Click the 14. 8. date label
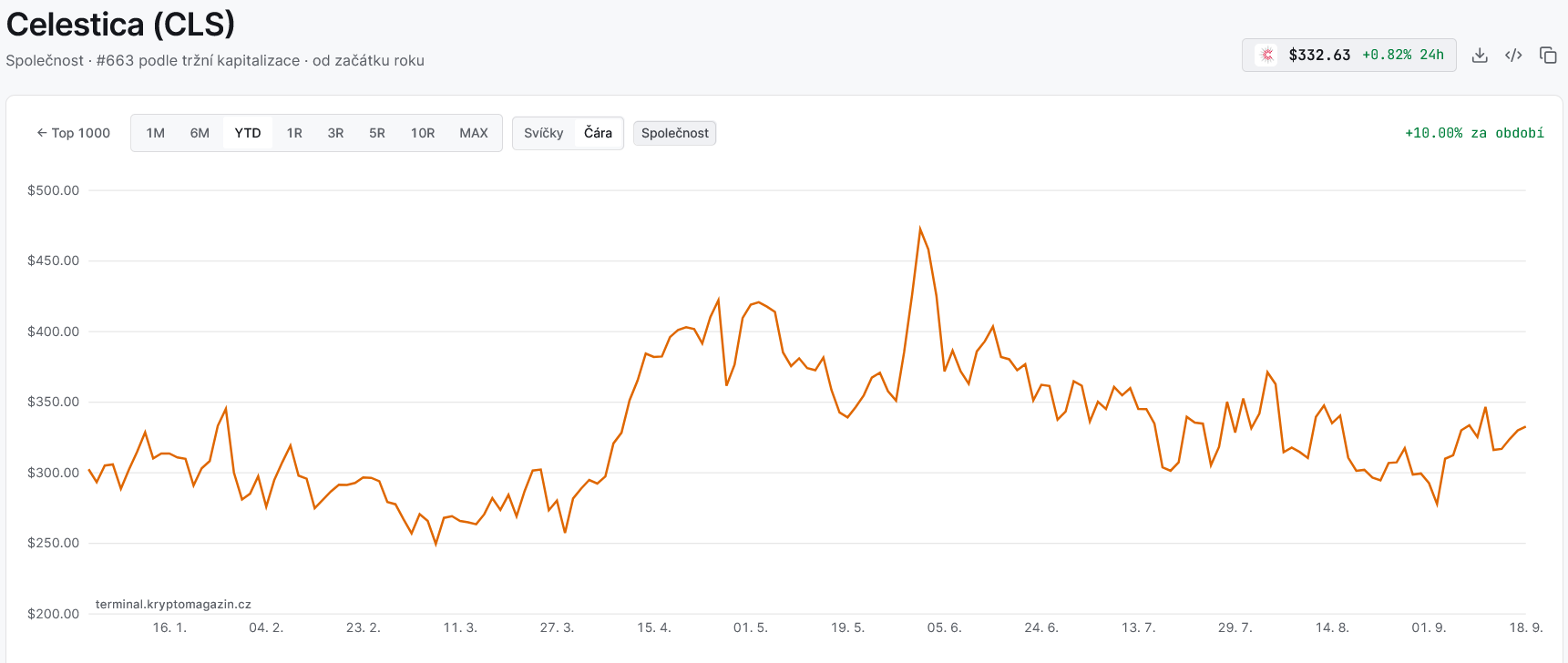This screenshot has height=663, width=1568. (x=1332, y=627)
